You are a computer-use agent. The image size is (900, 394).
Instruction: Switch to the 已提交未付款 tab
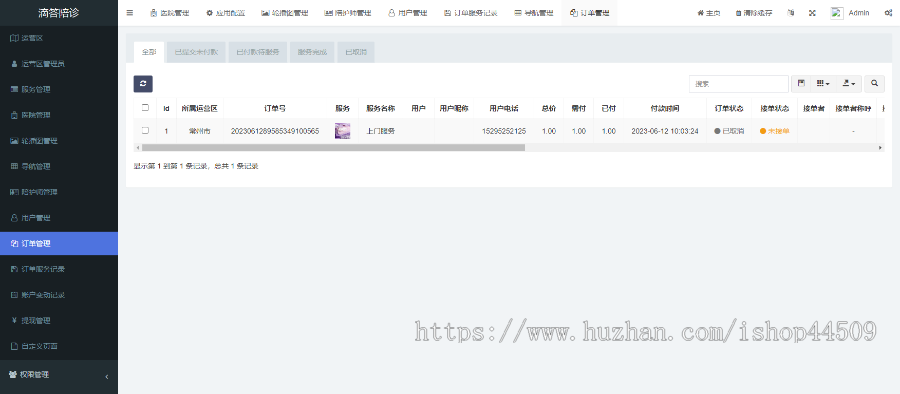tap(196, 52)
